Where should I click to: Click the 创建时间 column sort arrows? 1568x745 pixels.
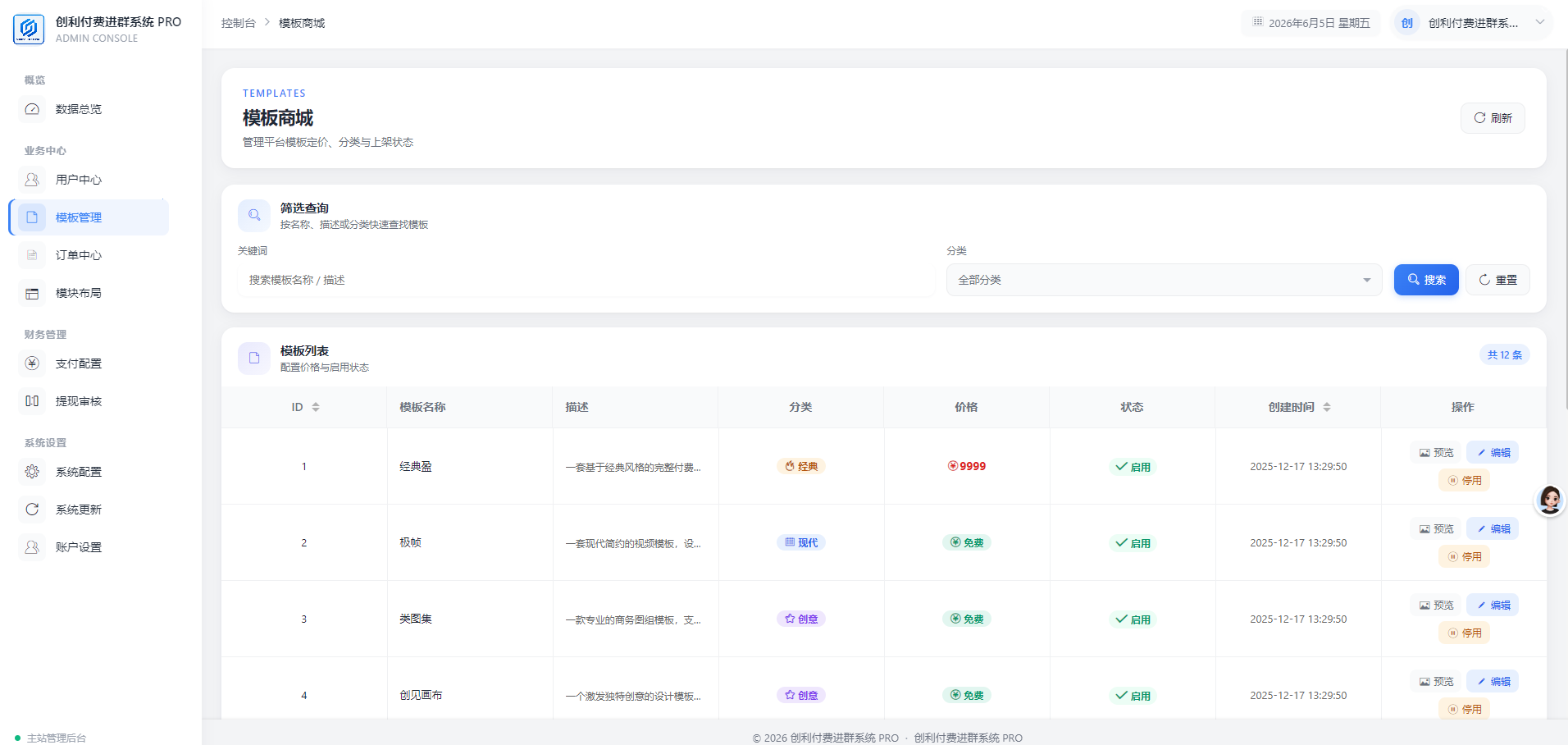1327,407
